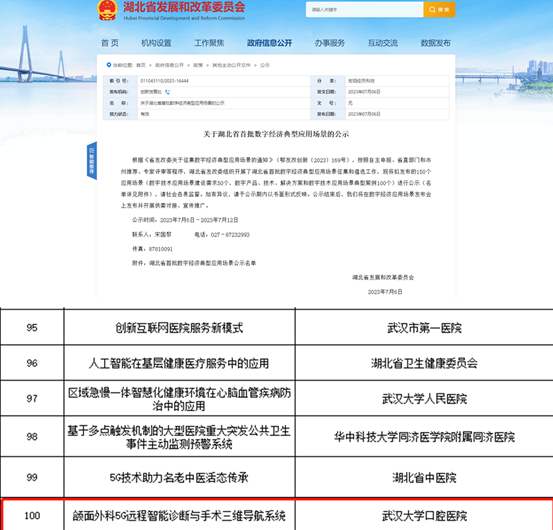This screenshot has width=553, height=530.
Task: Click 政策 in the breadcrumb trail
Action: (198, 65)
